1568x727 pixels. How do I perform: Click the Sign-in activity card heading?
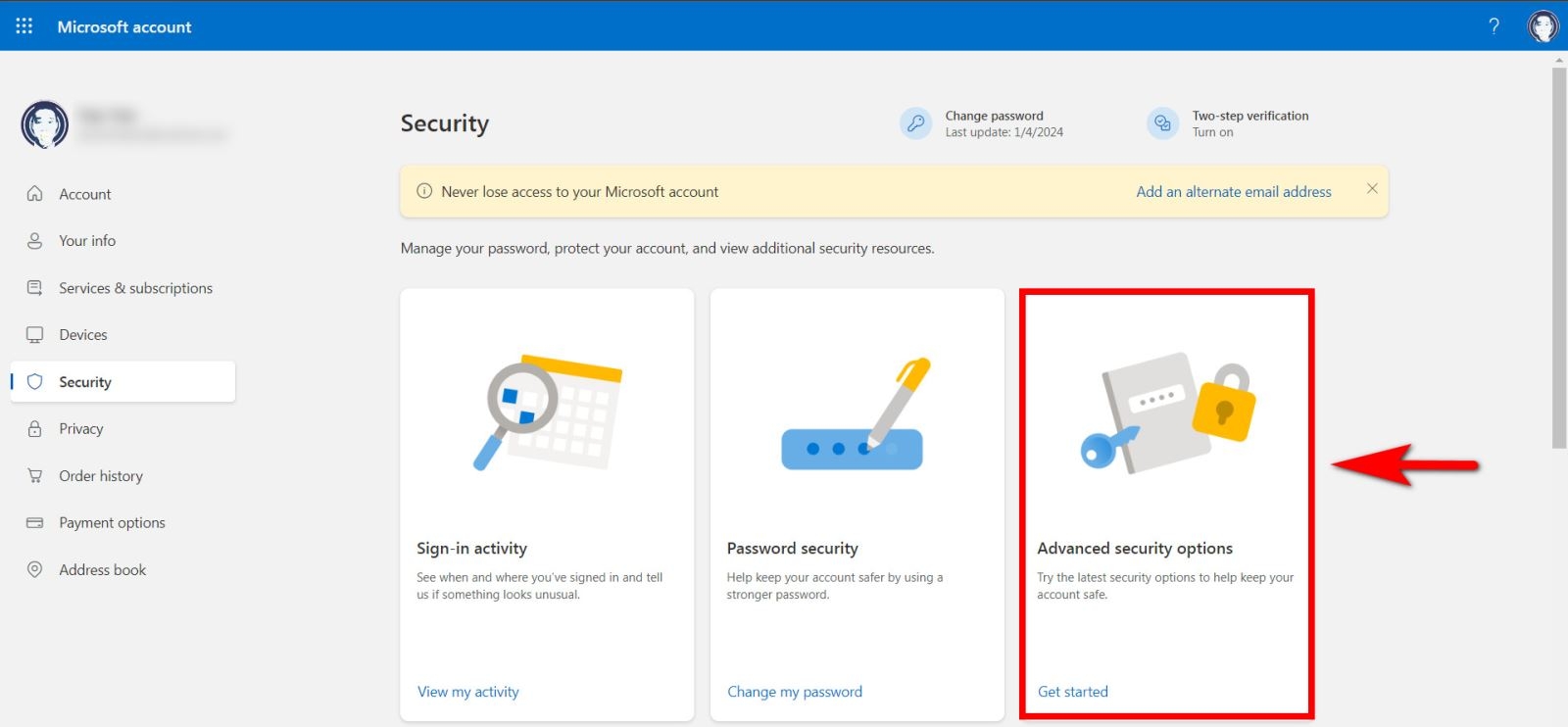pos(471,549)
